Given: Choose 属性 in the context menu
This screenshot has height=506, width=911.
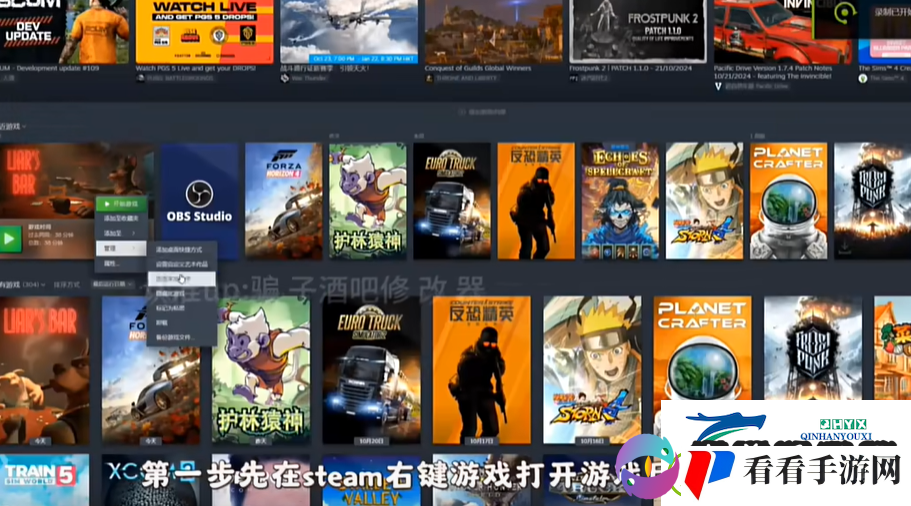Looking at the screenshot, I should (x=121, y=263).
